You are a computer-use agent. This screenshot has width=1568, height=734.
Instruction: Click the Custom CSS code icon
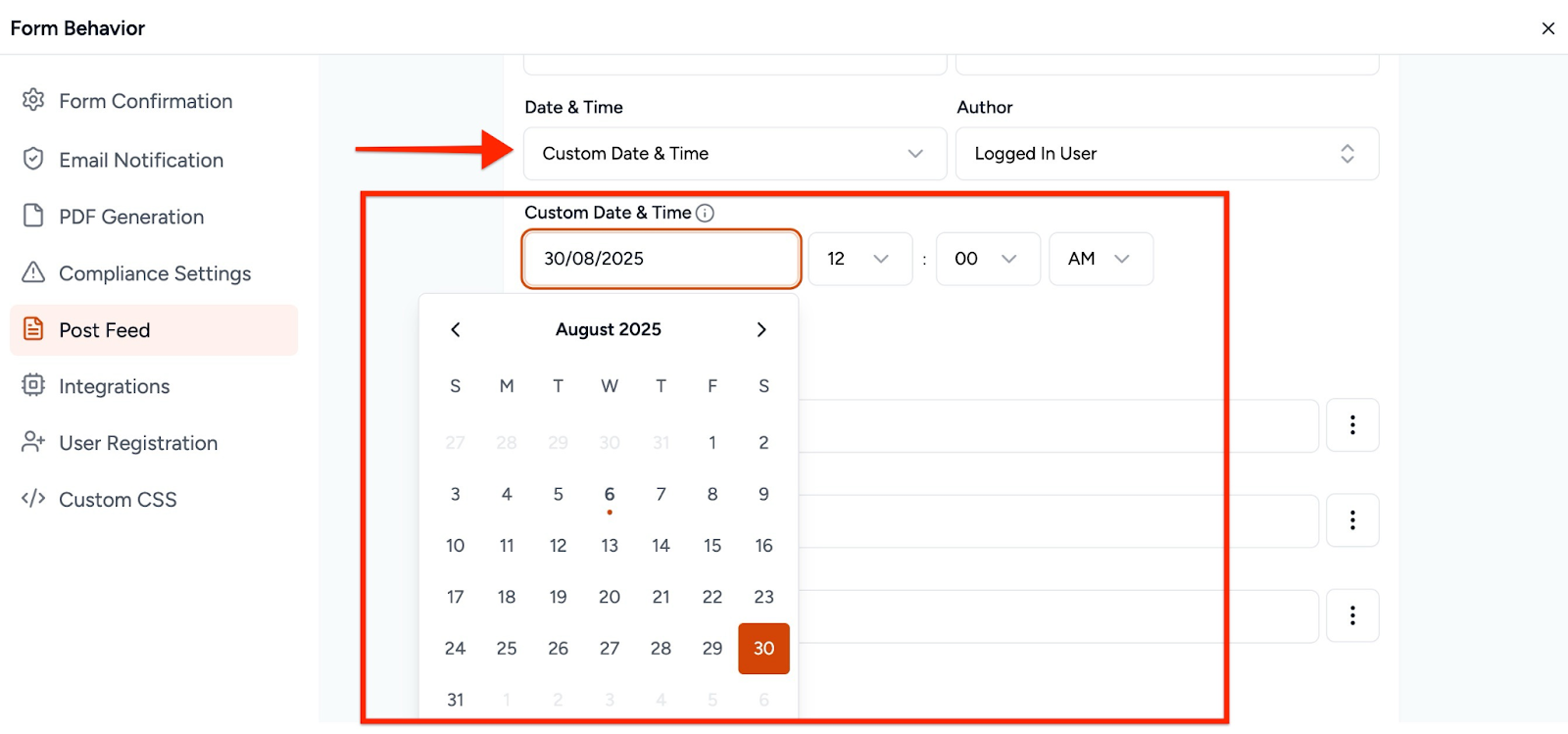pyautogui.click(x=33, y=499)
